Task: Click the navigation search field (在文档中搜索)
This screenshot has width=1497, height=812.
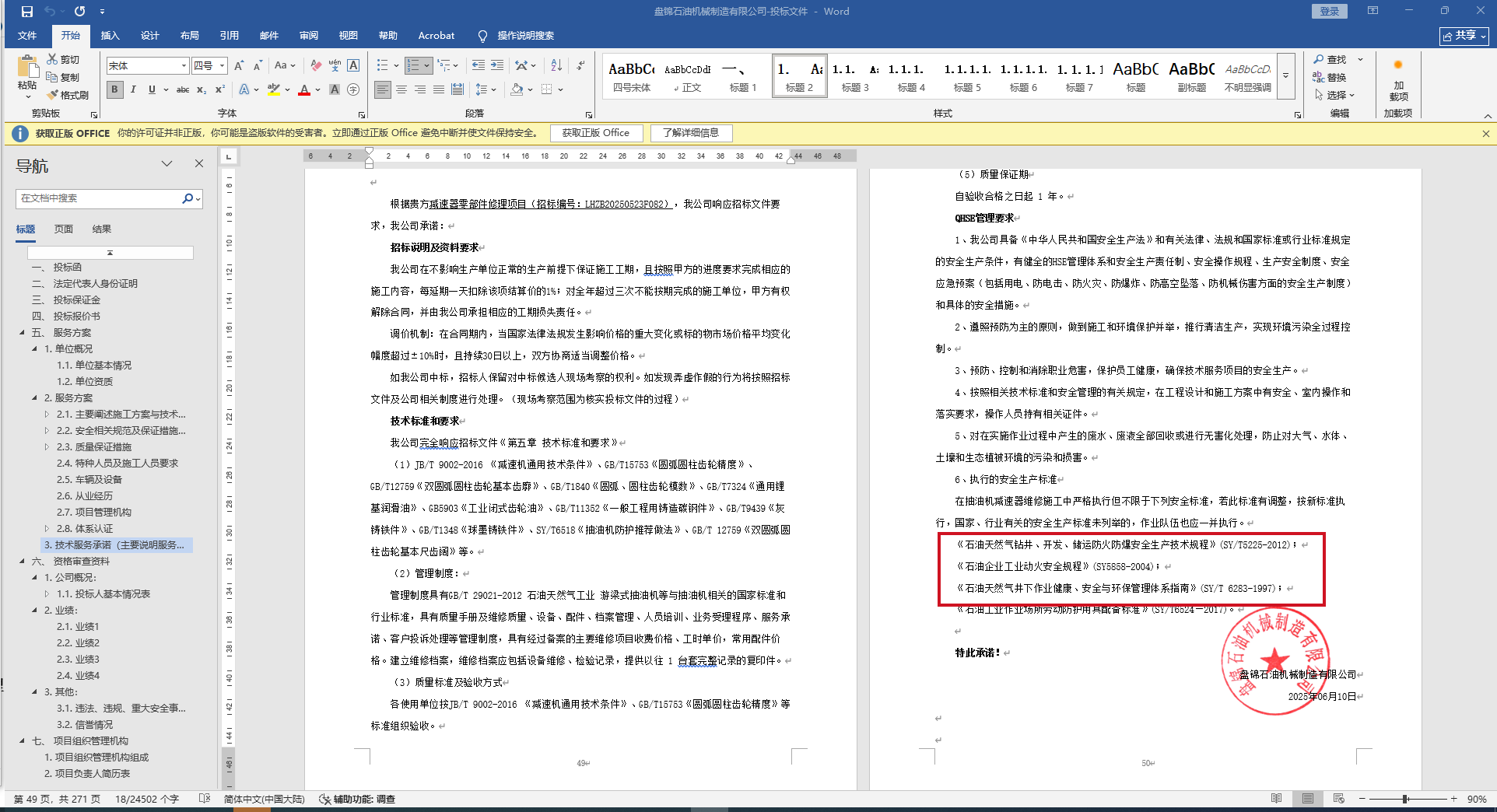Action: coord(99,198)
